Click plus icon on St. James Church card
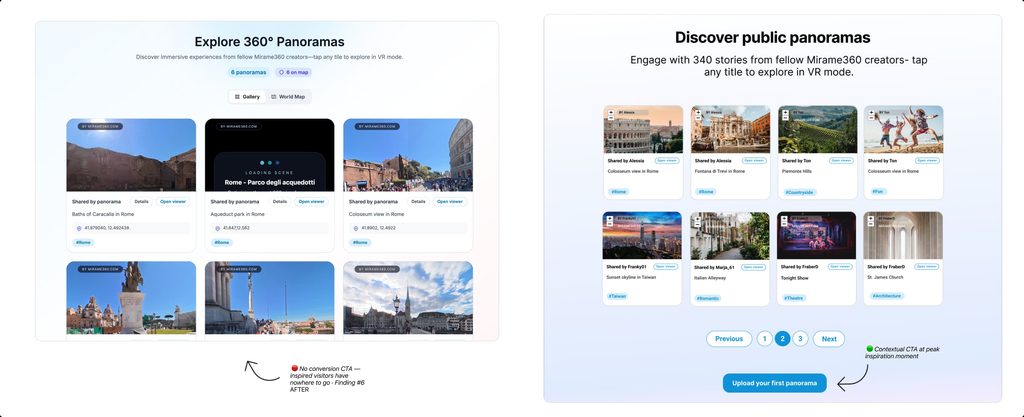This screenshot has width=1024, height=417. tap(871, 219)
